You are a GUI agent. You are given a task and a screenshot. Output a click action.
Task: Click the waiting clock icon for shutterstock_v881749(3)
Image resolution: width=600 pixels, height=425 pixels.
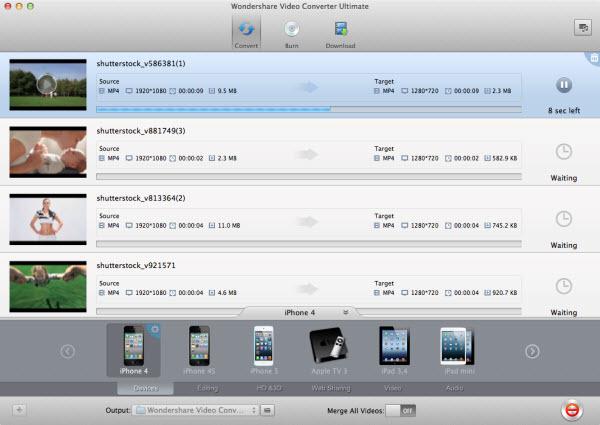coord(564,152)
